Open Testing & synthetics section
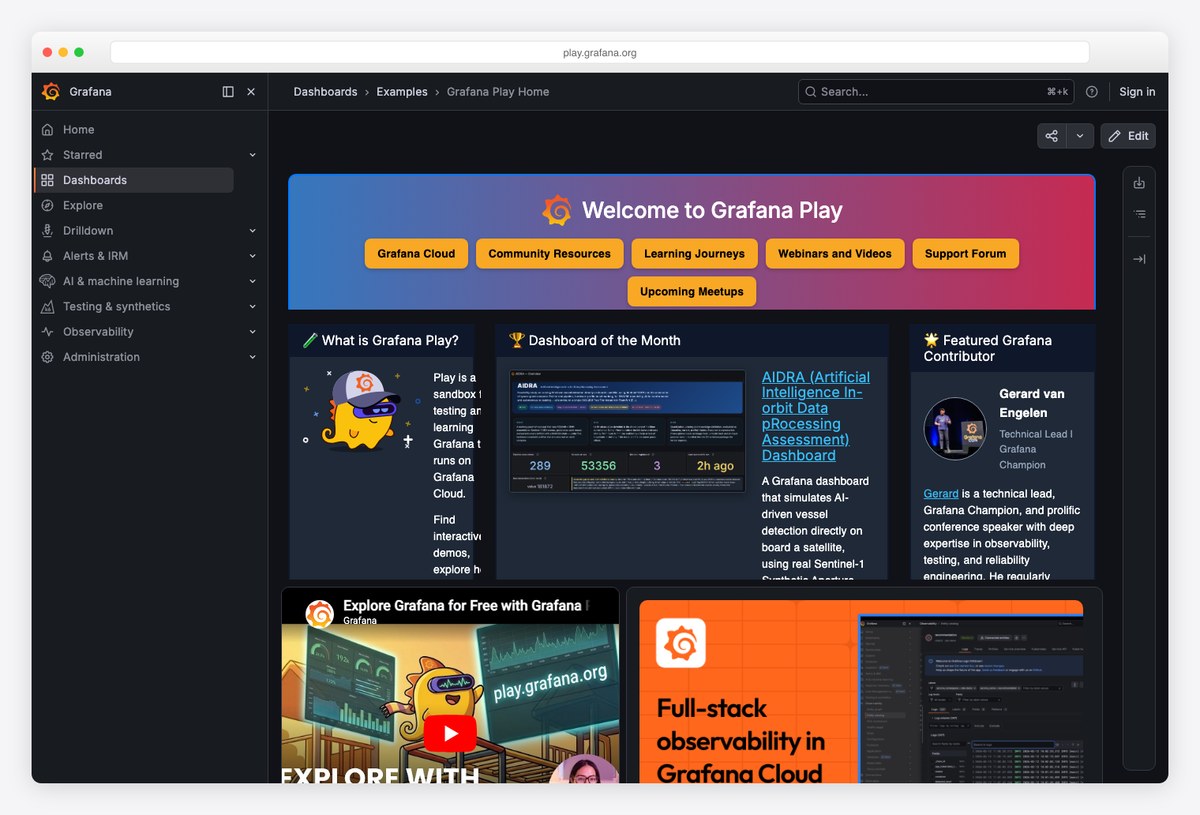Viewport: 1200px width, 815px height. coord(116,307)
